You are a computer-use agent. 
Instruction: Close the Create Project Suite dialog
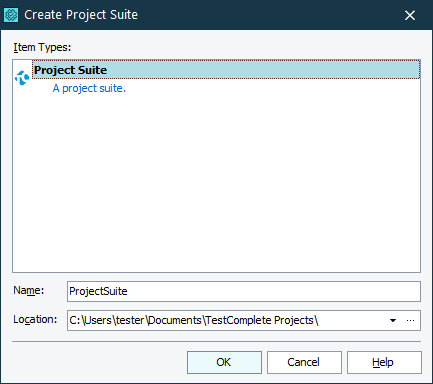coord(410,15)
